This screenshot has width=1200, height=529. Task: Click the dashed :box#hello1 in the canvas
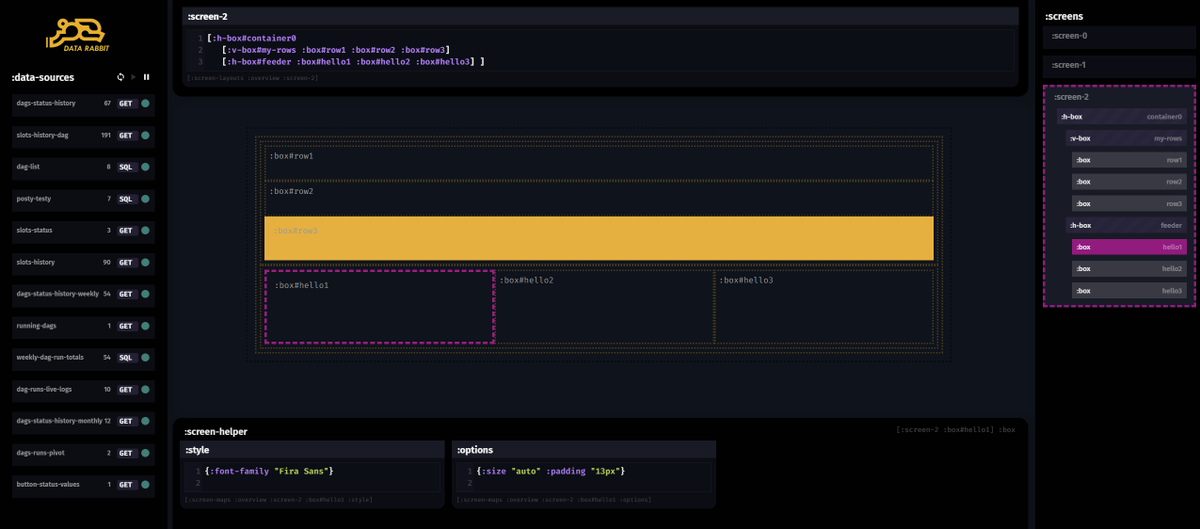pos(379,307)
